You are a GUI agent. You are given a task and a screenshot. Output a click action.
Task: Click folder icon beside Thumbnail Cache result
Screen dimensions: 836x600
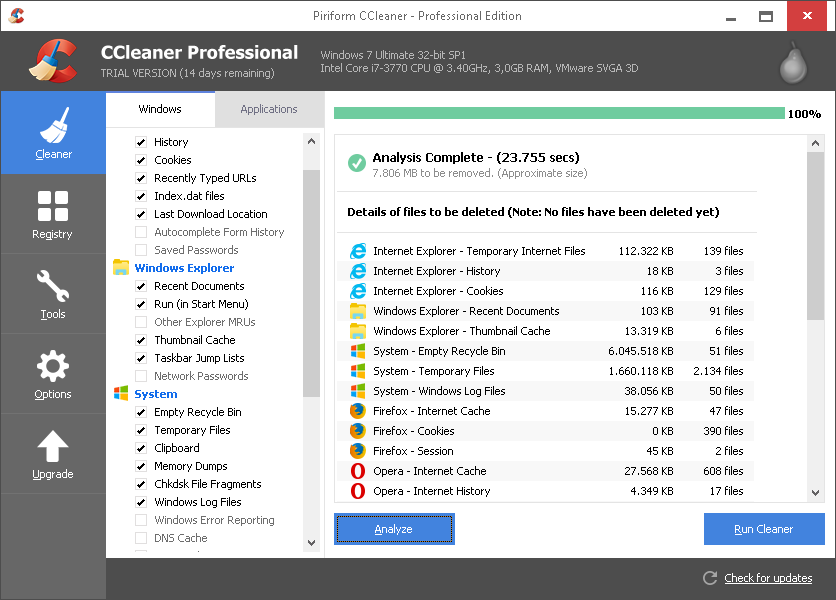(358, 331)
